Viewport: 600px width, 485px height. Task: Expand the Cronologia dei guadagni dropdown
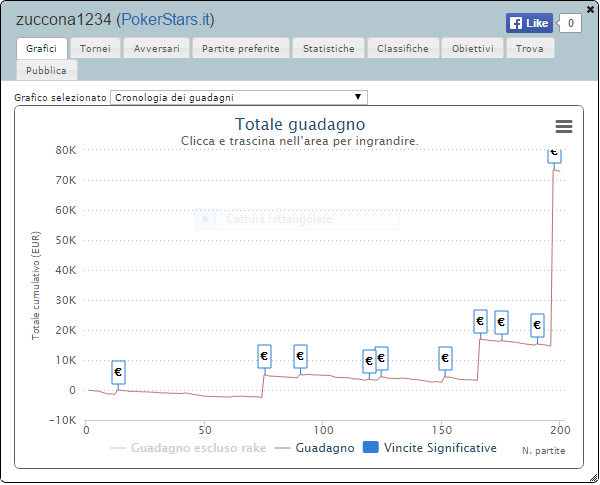(x=239, y=97)
